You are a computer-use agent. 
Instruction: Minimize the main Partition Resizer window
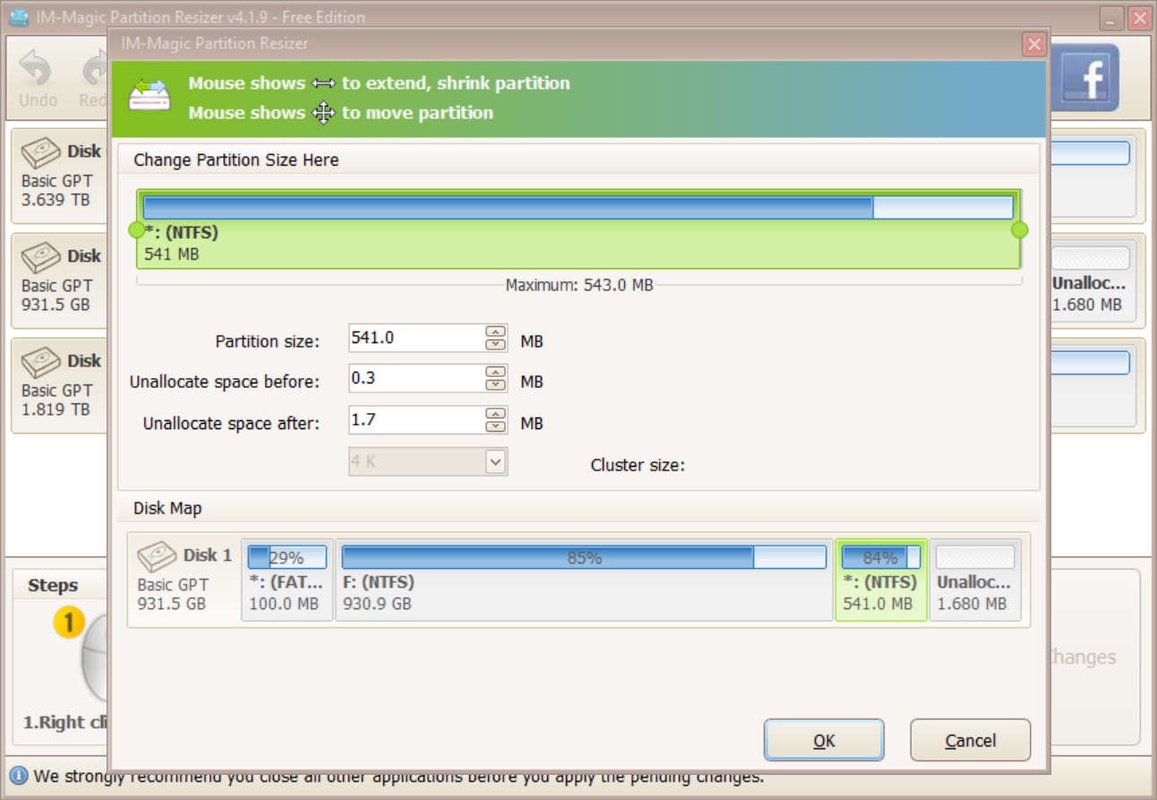(1111, 18)
